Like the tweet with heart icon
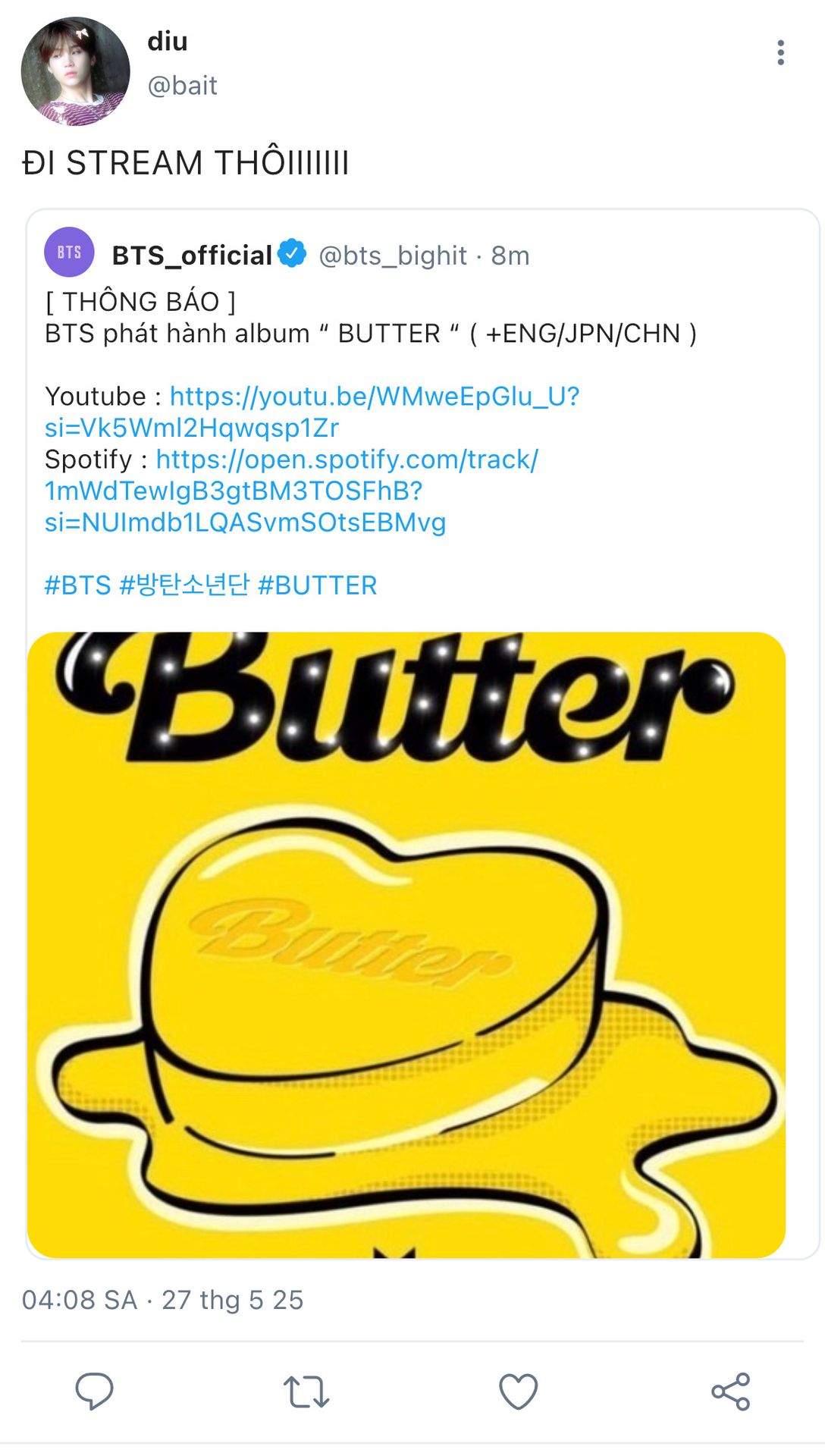The width and height of the screenshot is (825, 1456). click(519, 1392)
